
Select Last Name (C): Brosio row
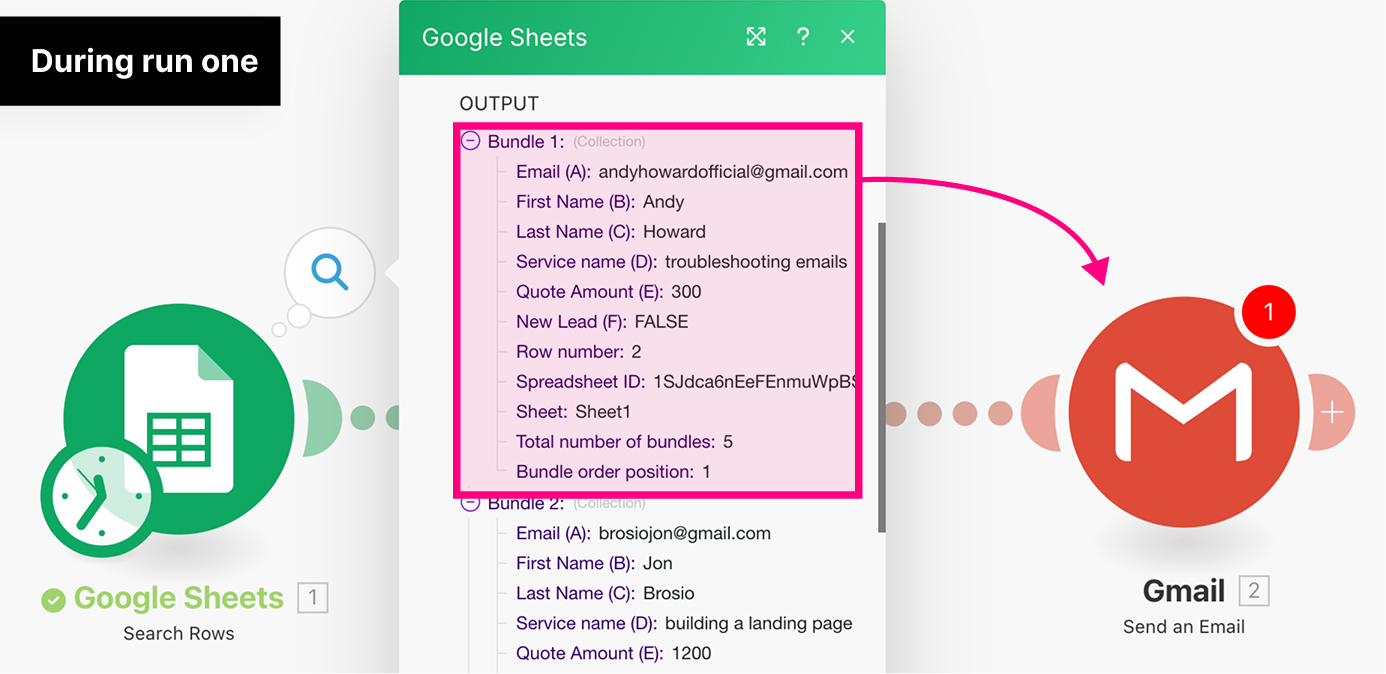[x=605, y=593]
